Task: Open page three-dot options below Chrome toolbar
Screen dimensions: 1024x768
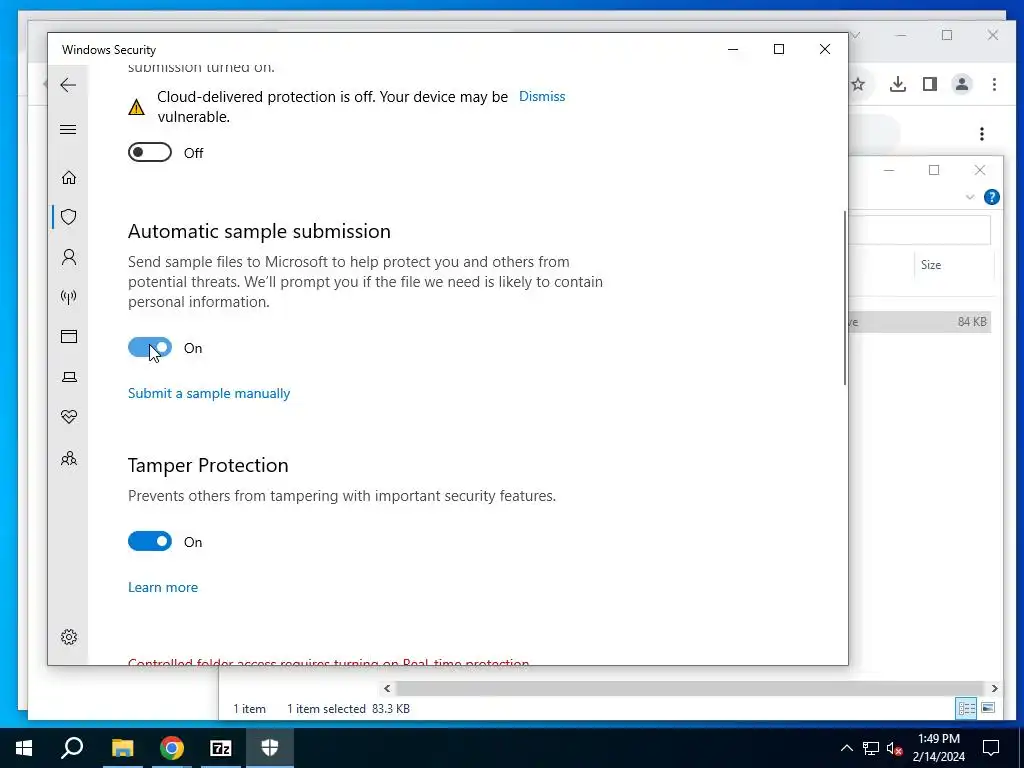Action: (x=982, y=134)
